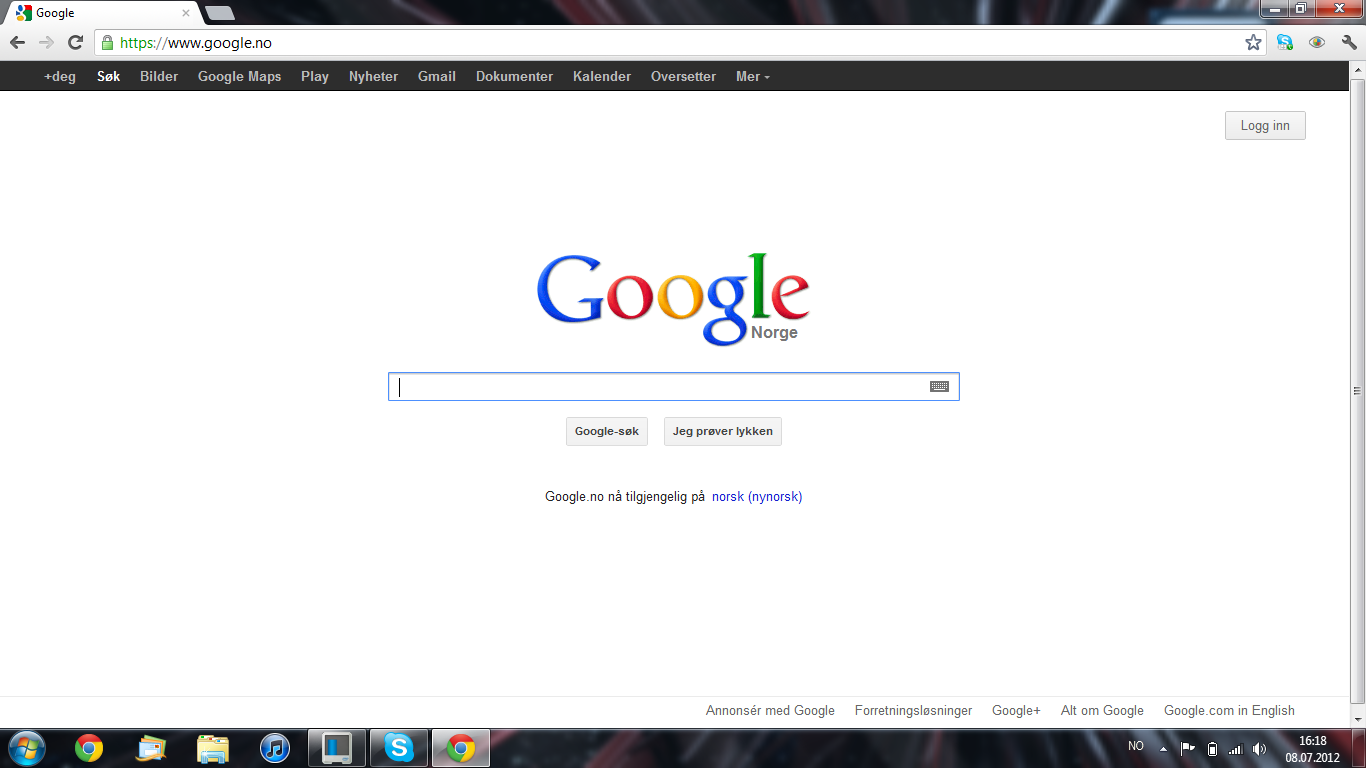Open a new tab with the new-tab button

[220, 13]
